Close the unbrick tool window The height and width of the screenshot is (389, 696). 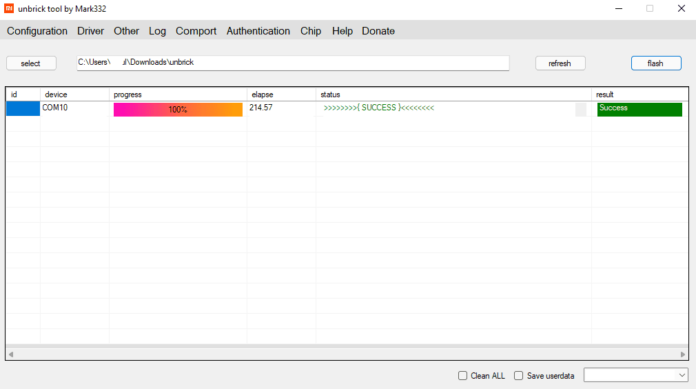[x=681, y=8]
